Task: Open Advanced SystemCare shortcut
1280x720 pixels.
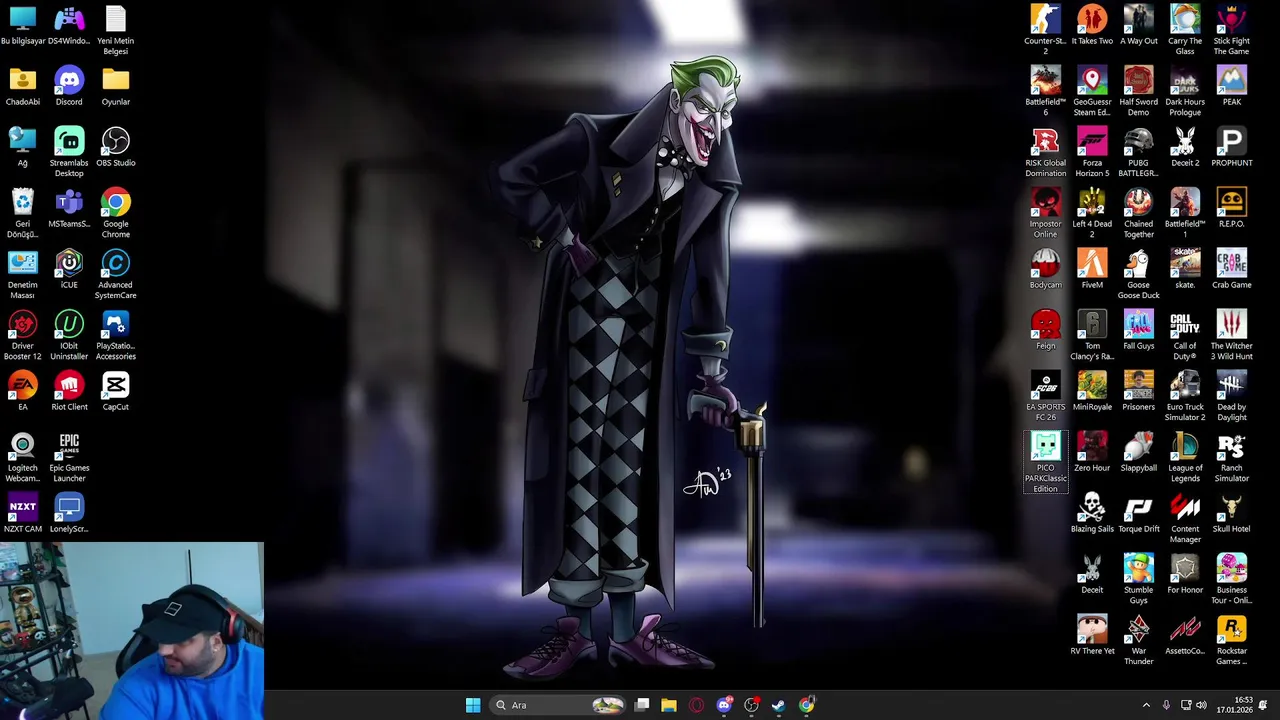Action: click(x=116, y=274)
